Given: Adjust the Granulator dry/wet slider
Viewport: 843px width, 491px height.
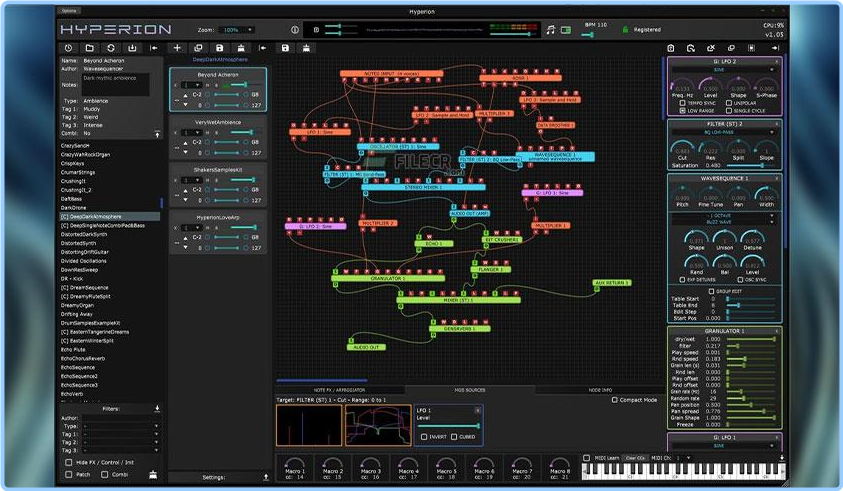Looking at the screenshot, I should pyautogui.click(x=751, y=339).
